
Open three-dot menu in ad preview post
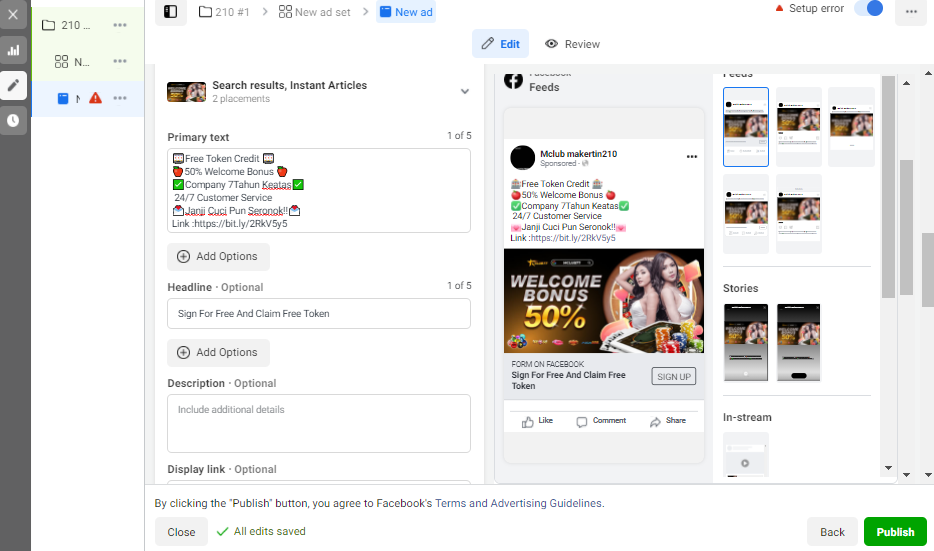coord(692,157)
